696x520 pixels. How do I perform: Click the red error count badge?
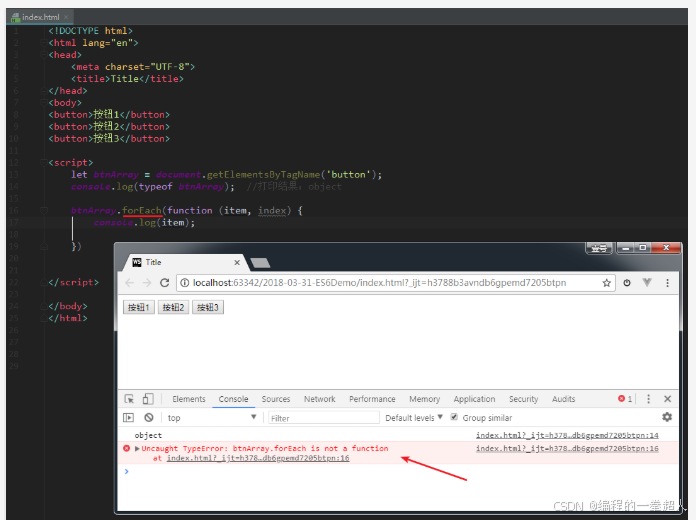[x=625, y=399]
